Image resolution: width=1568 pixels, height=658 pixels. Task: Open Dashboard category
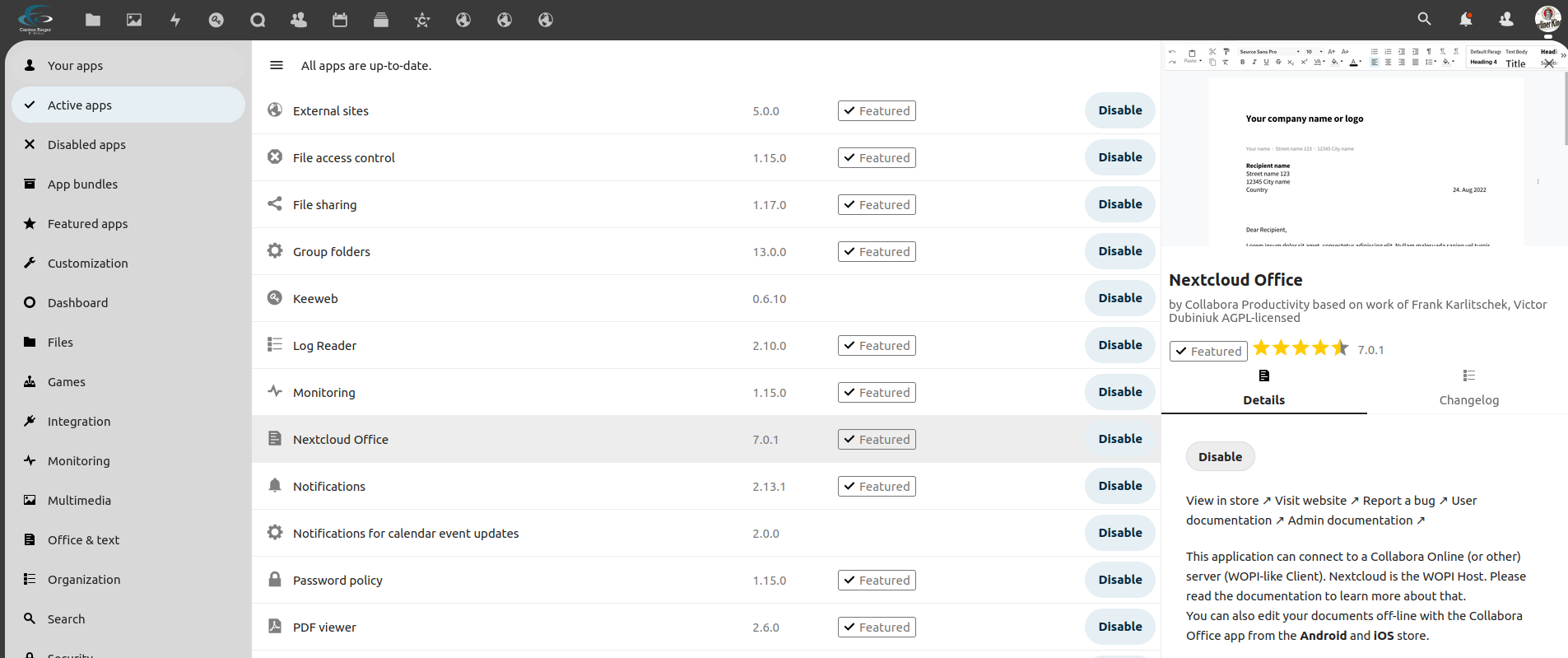point(128,303)
